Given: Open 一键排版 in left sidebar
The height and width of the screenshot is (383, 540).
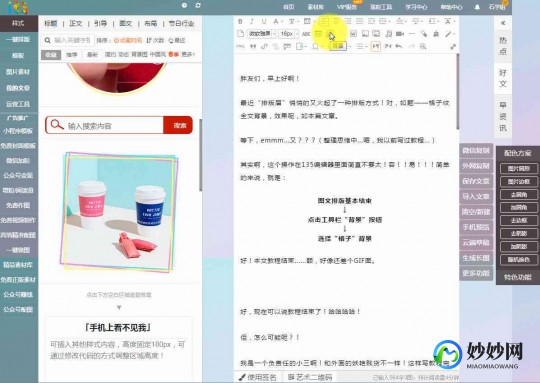Looking at the screenshot, I should 18,39.
